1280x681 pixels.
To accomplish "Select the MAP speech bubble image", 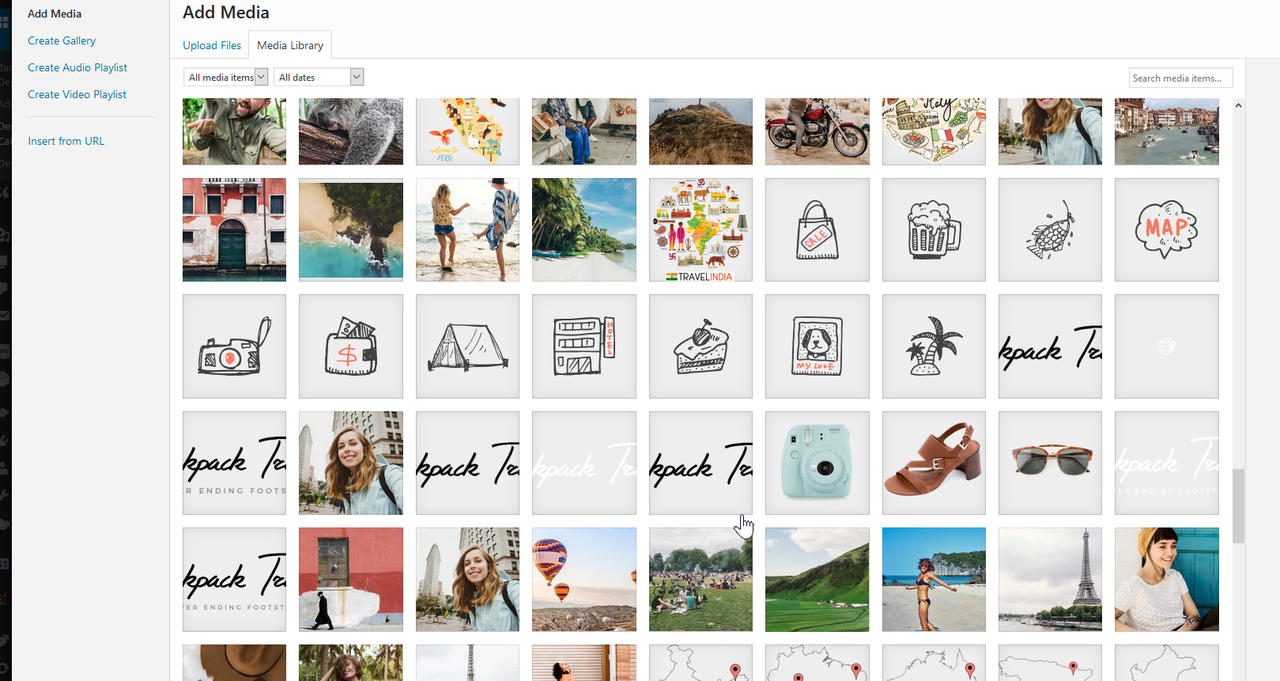I will pyautogui.click(x=1167, y=230).
